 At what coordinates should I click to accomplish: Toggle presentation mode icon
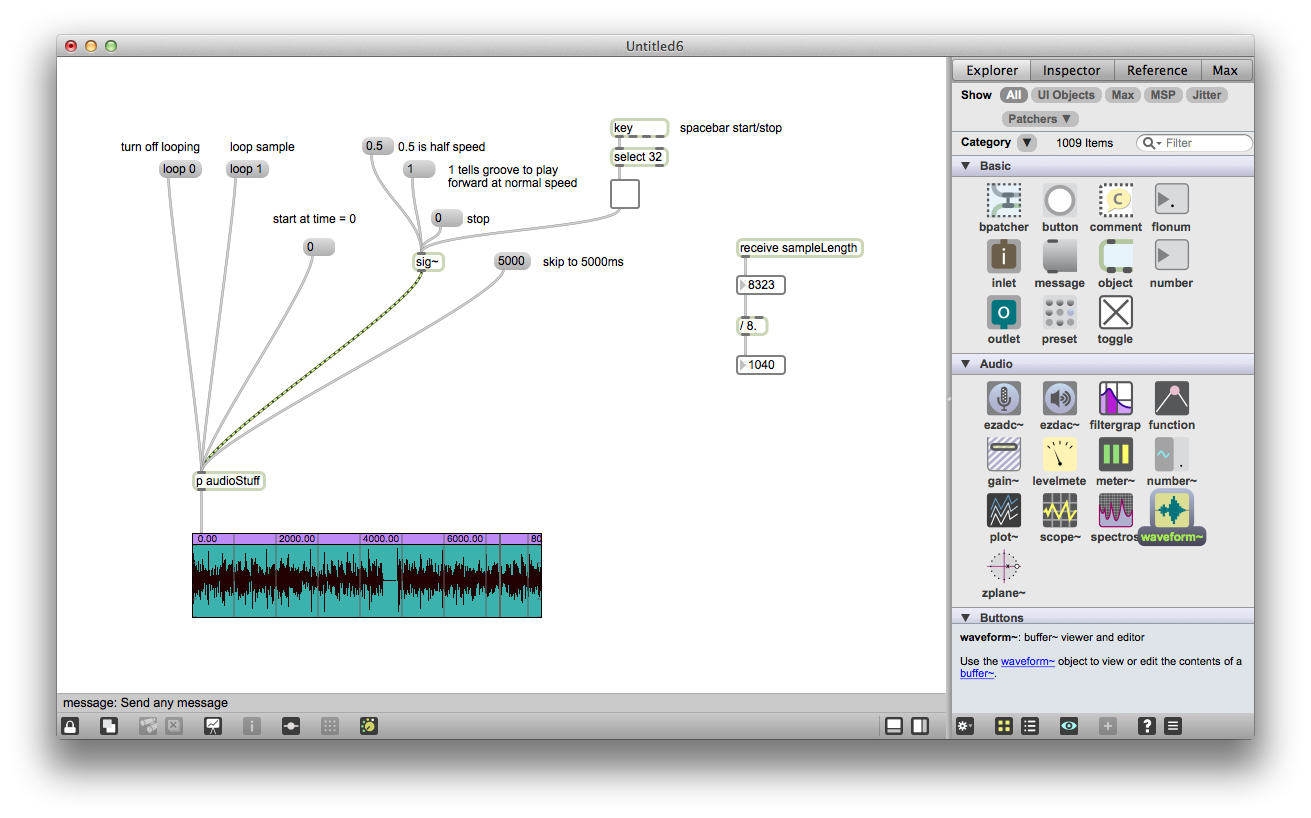point(213,726)
